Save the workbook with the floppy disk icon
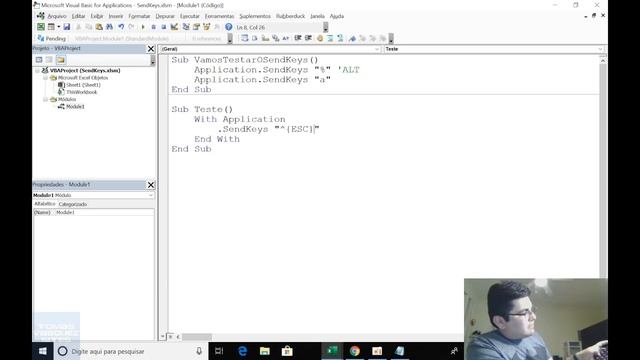Screen dimensions: 640x360 tap(67, 27)
